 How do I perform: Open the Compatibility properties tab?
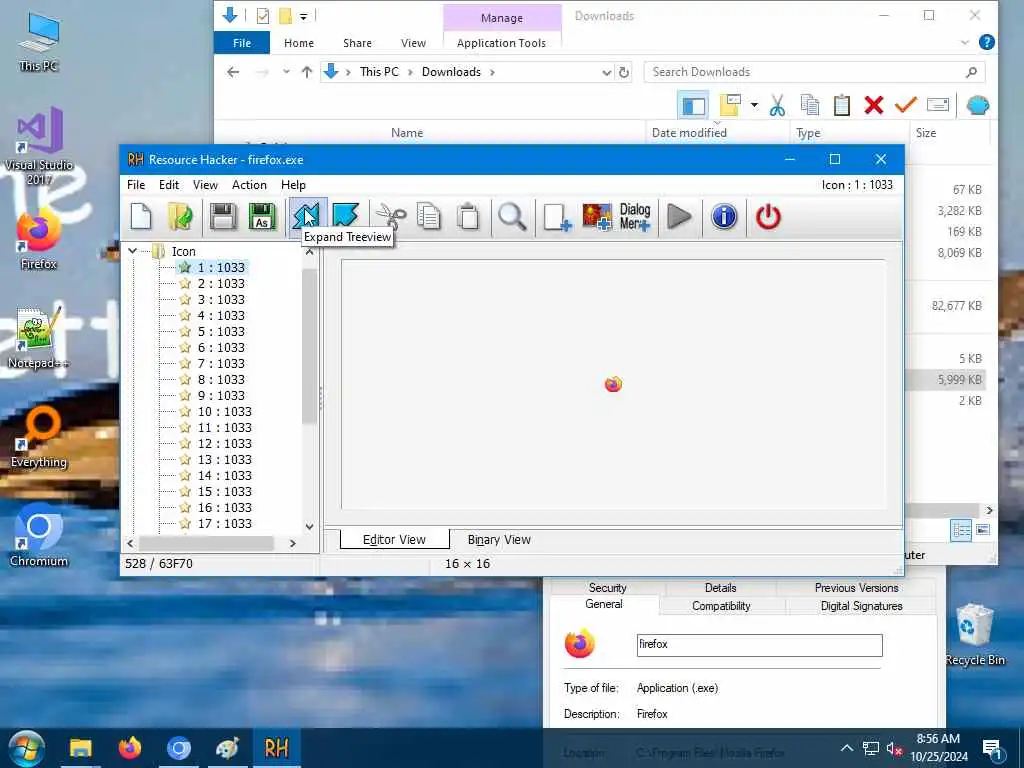[721, 606]
